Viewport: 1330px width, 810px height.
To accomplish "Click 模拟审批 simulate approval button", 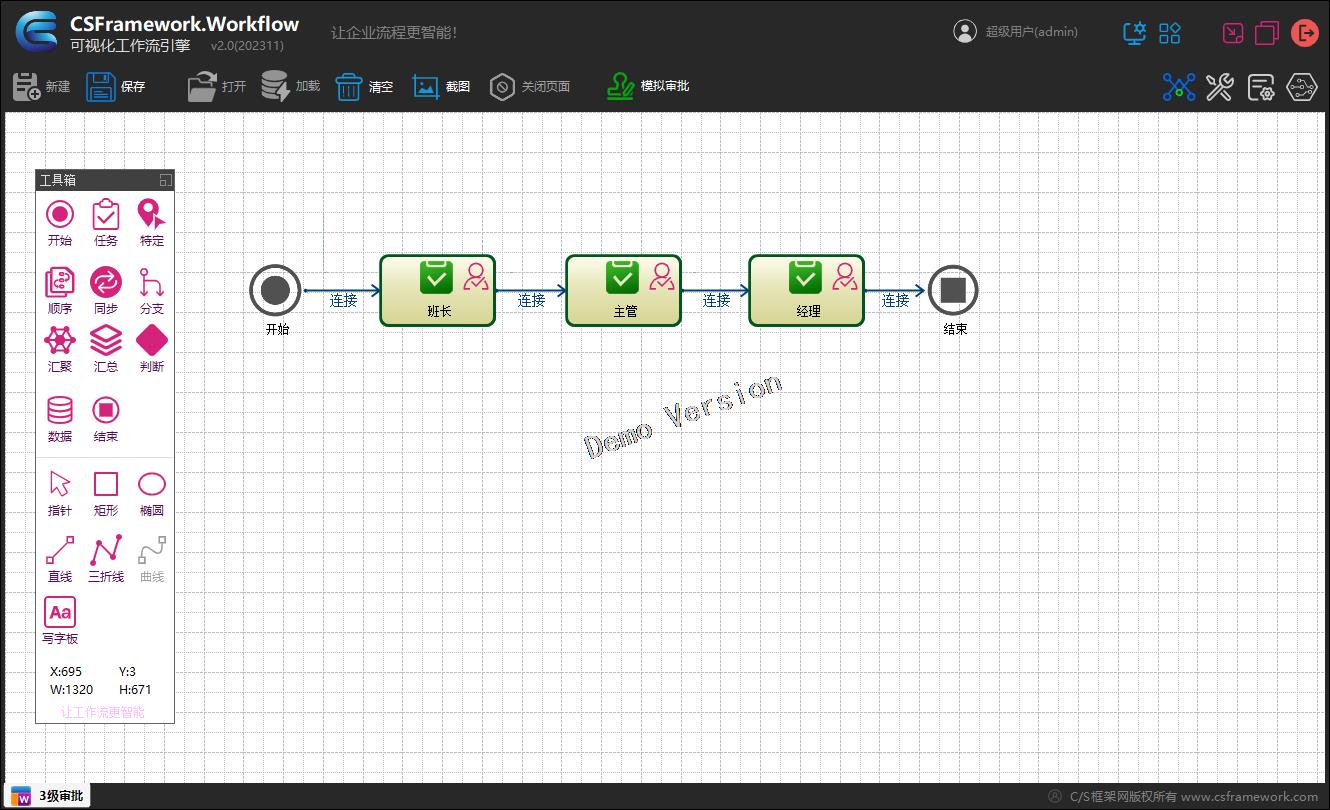I will pyautogui.click(x=648, y=87).
